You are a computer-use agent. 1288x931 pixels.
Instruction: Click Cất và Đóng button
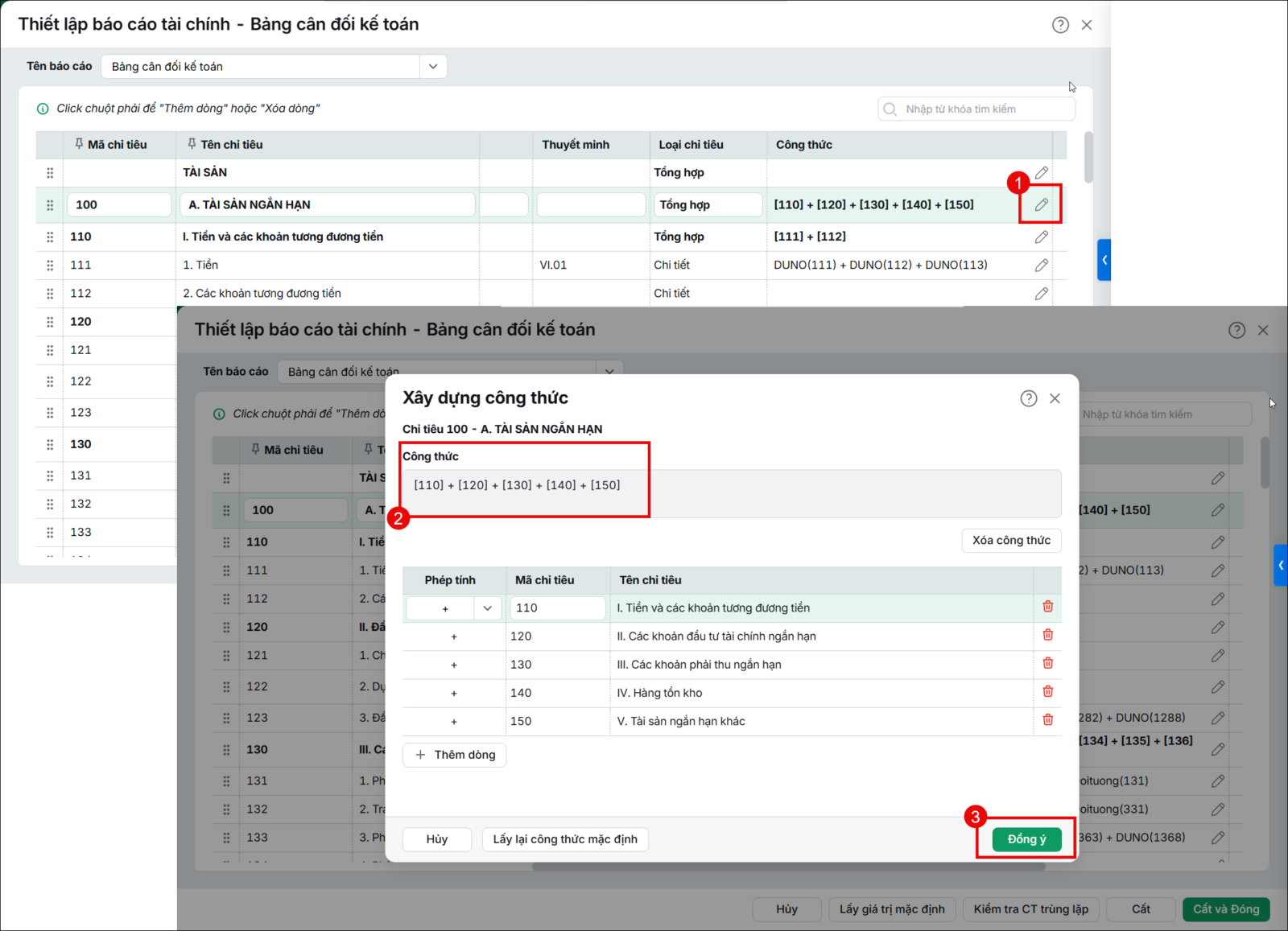point(1226,909)
